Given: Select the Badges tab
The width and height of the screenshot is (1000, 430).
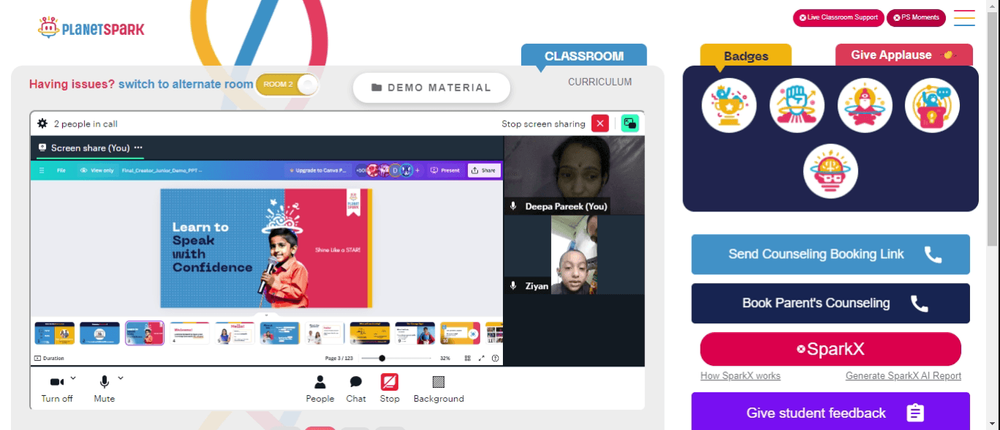Looking at the screenshot, I should (746, 56).
